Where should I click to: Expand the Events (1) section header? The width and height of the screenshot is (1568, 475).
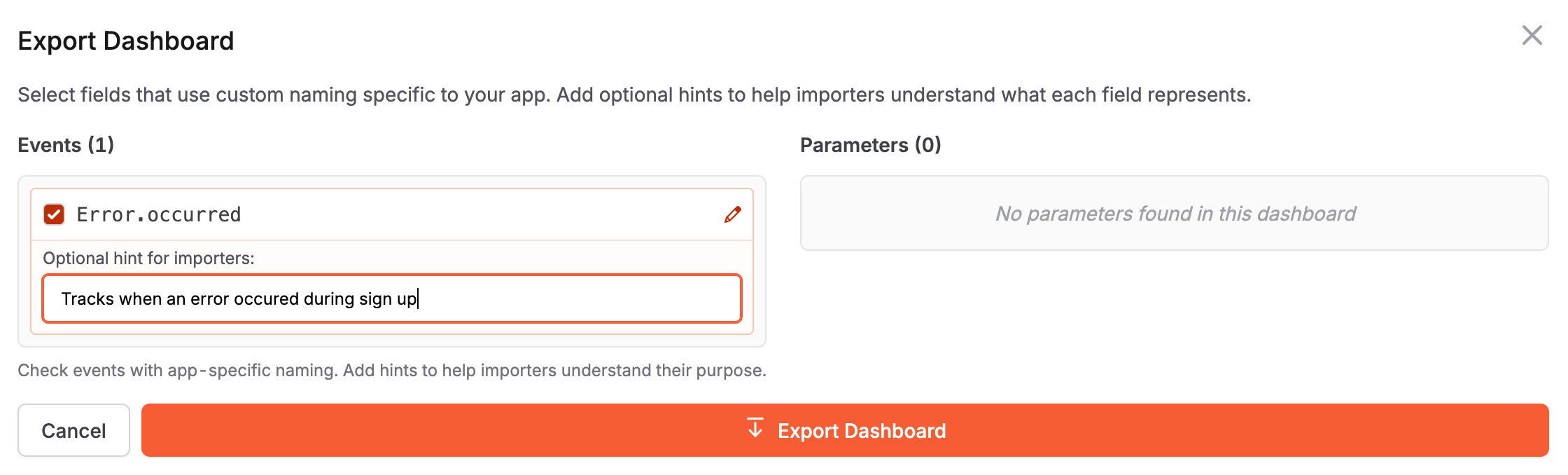click(x=66, y=146)
